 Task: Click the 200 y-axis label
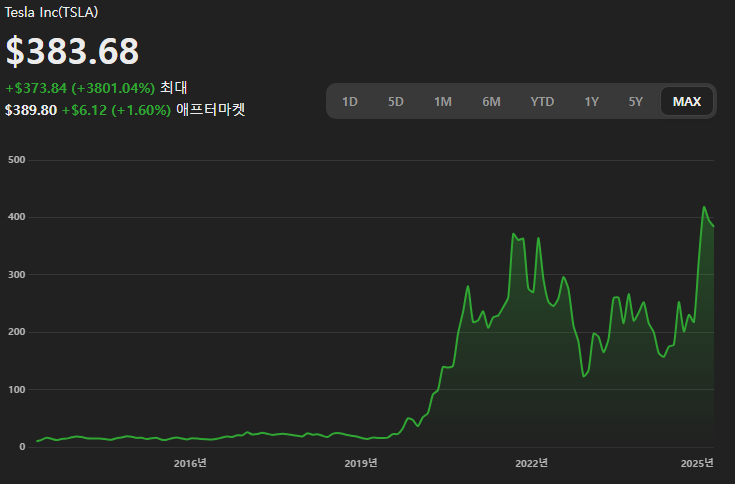16,332
